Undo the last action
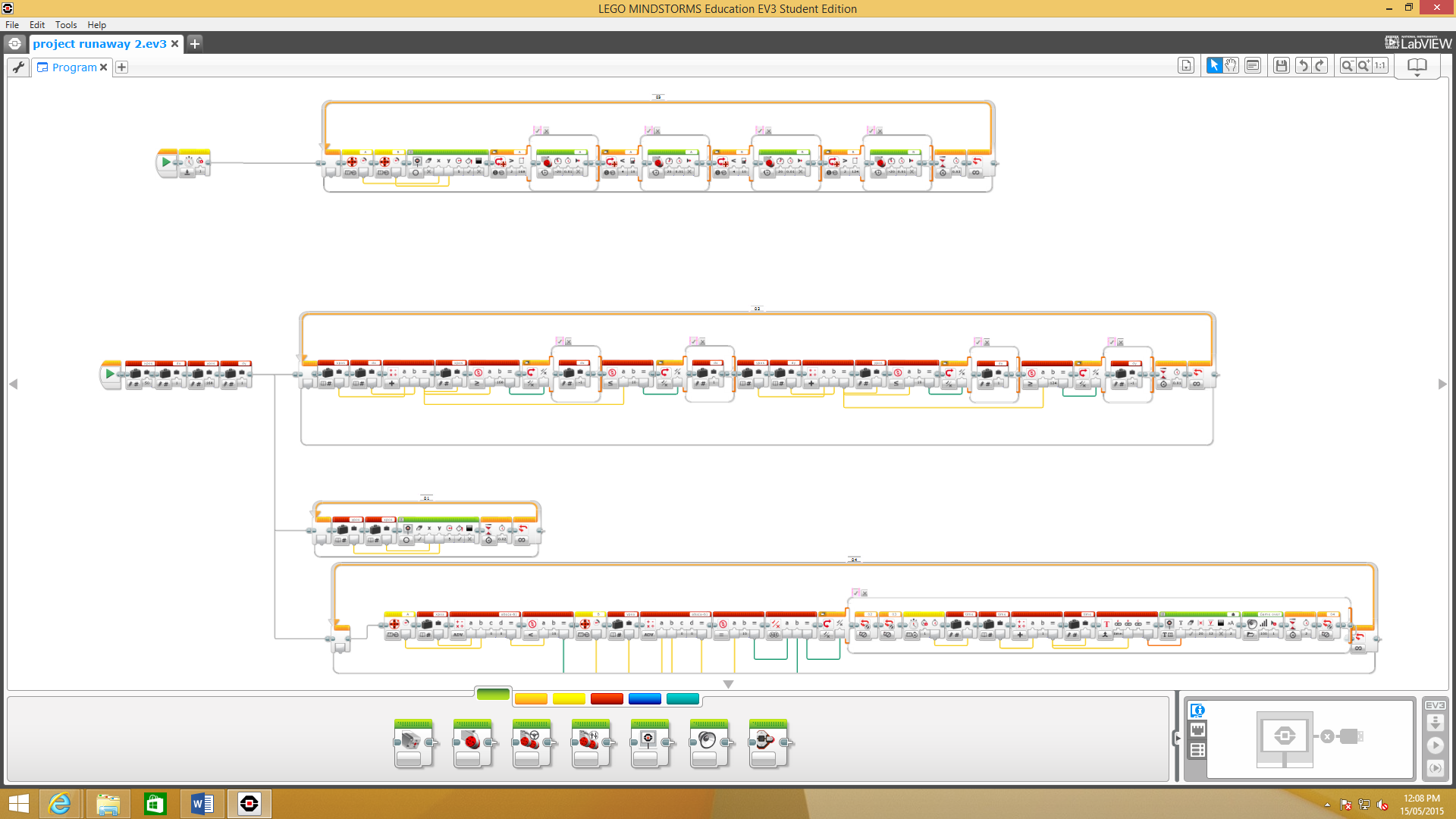1456x819 pixels. (x=1303, y=66)
